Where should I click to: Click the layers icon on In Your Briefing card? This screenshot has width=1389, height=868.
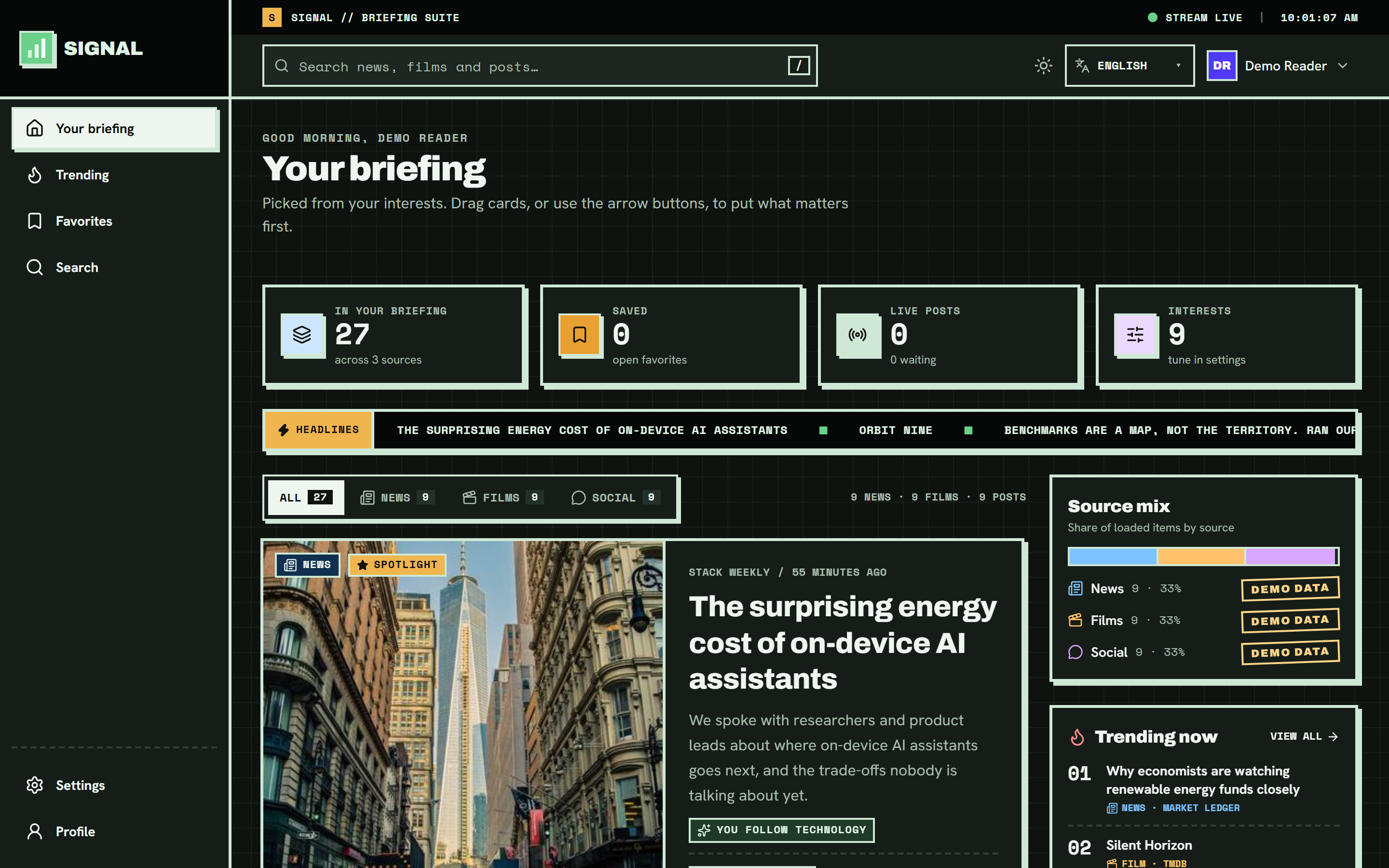pyautogui.click(x=302, y=335)
